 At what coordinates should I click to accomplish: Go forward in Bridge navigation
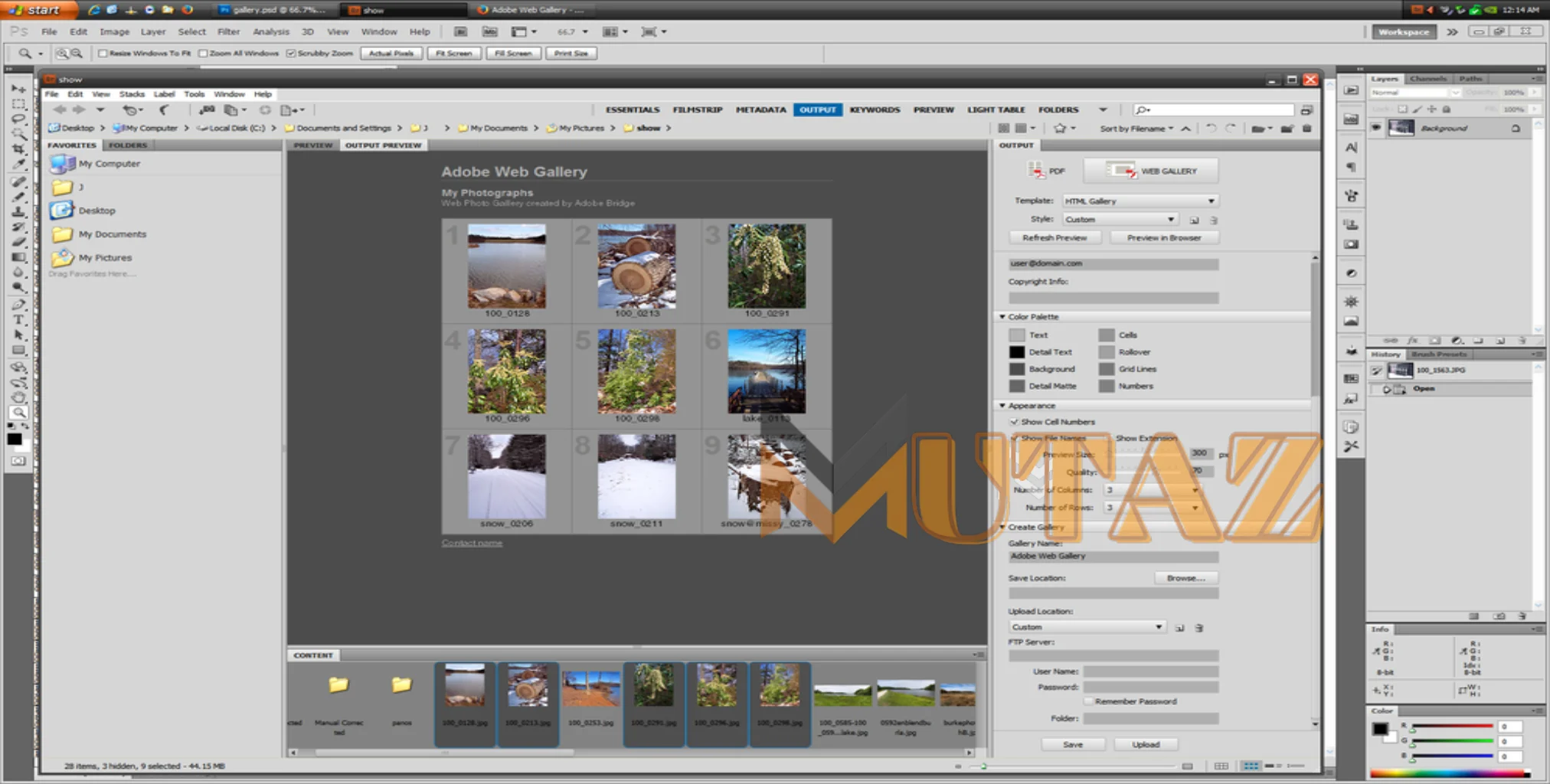[x=78, y=109]
